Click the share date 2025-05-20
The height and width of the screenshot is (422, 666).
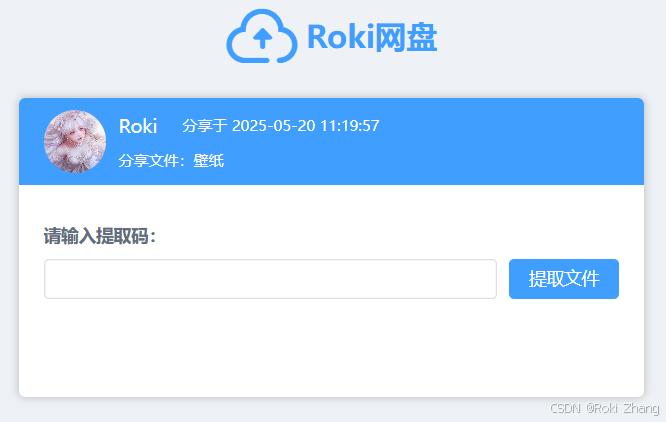point(274,126)
